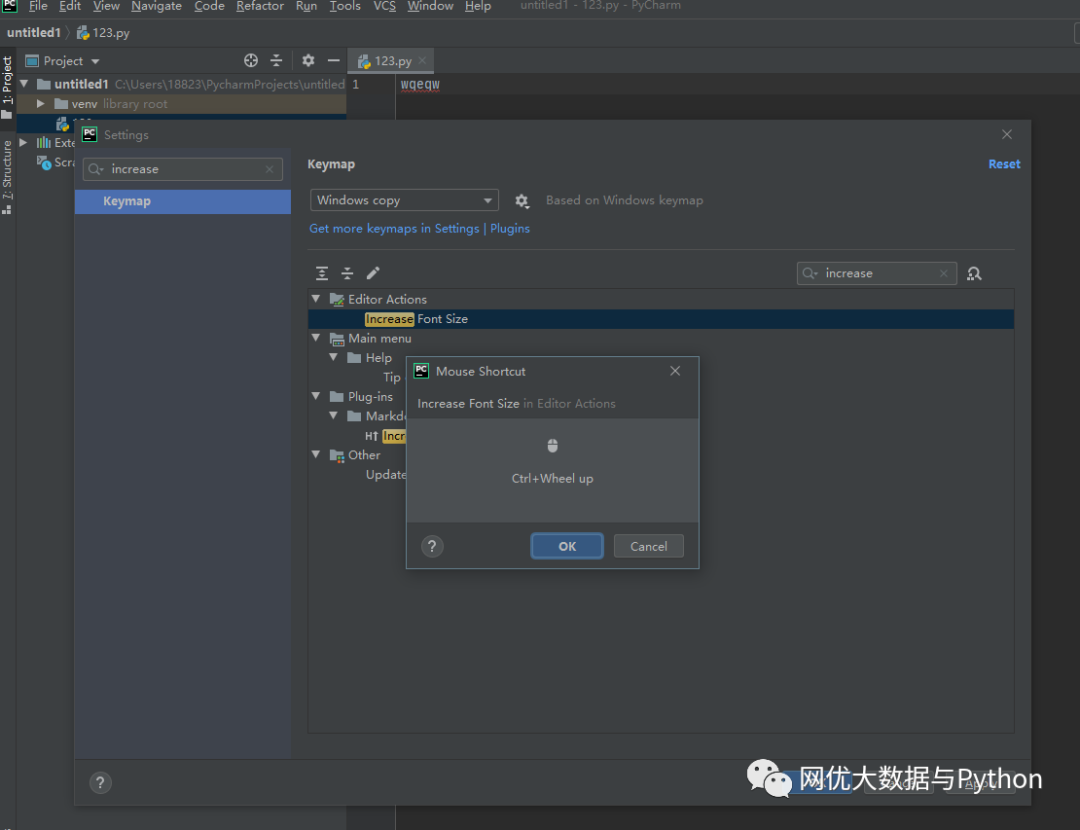Open the Refactor menu
The height and width of the screenshot is (830, 1080).
(260, 6)
